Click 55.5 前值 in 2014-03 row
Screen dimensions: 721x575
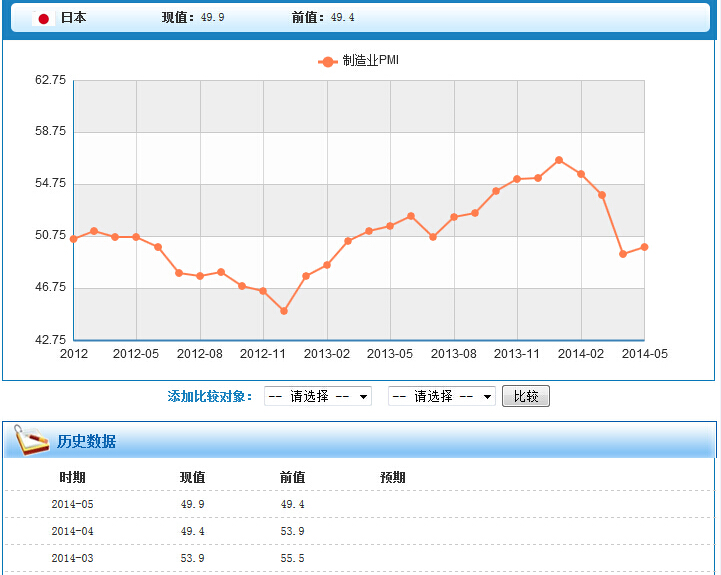(292, 558)
